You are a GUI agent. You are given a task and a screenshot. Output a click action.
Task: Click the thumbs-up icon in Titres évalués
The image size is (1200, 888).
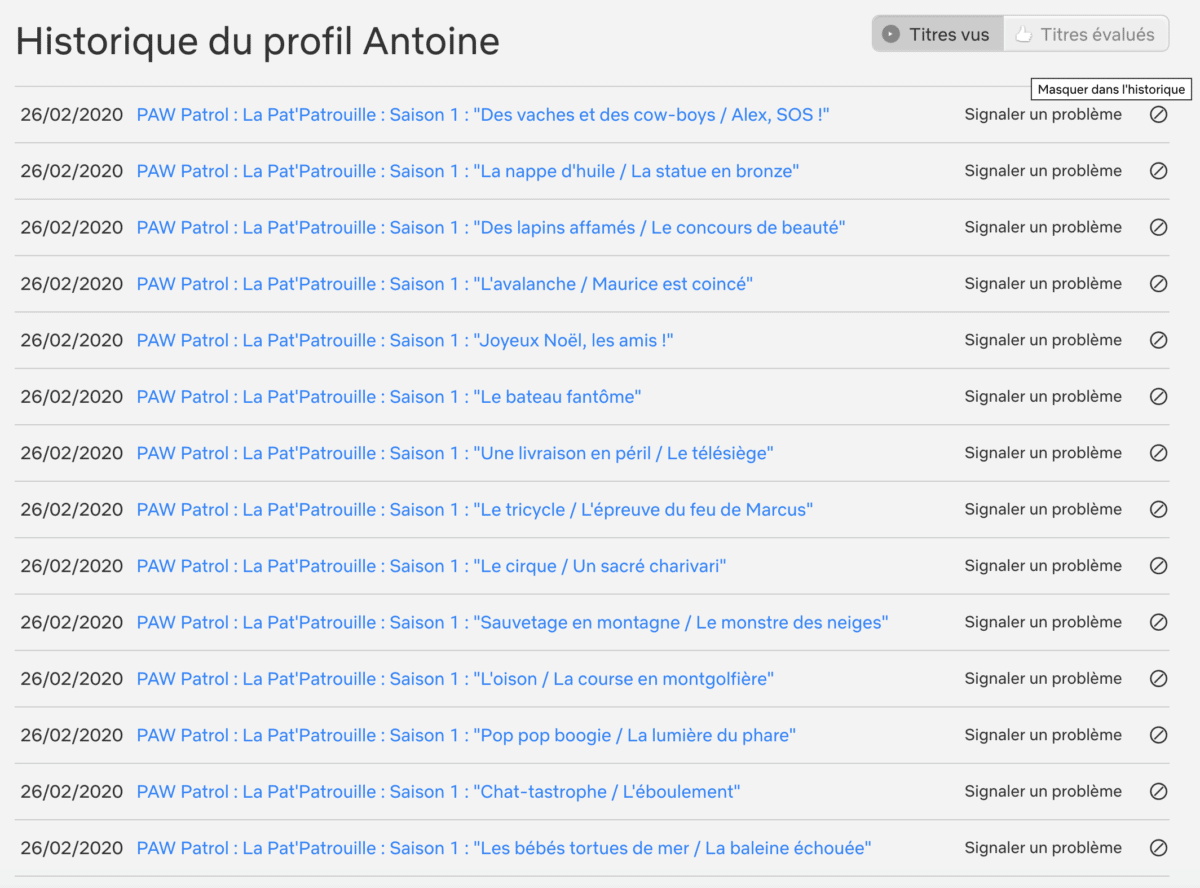pyautogui.click(x=1023, y=35)
